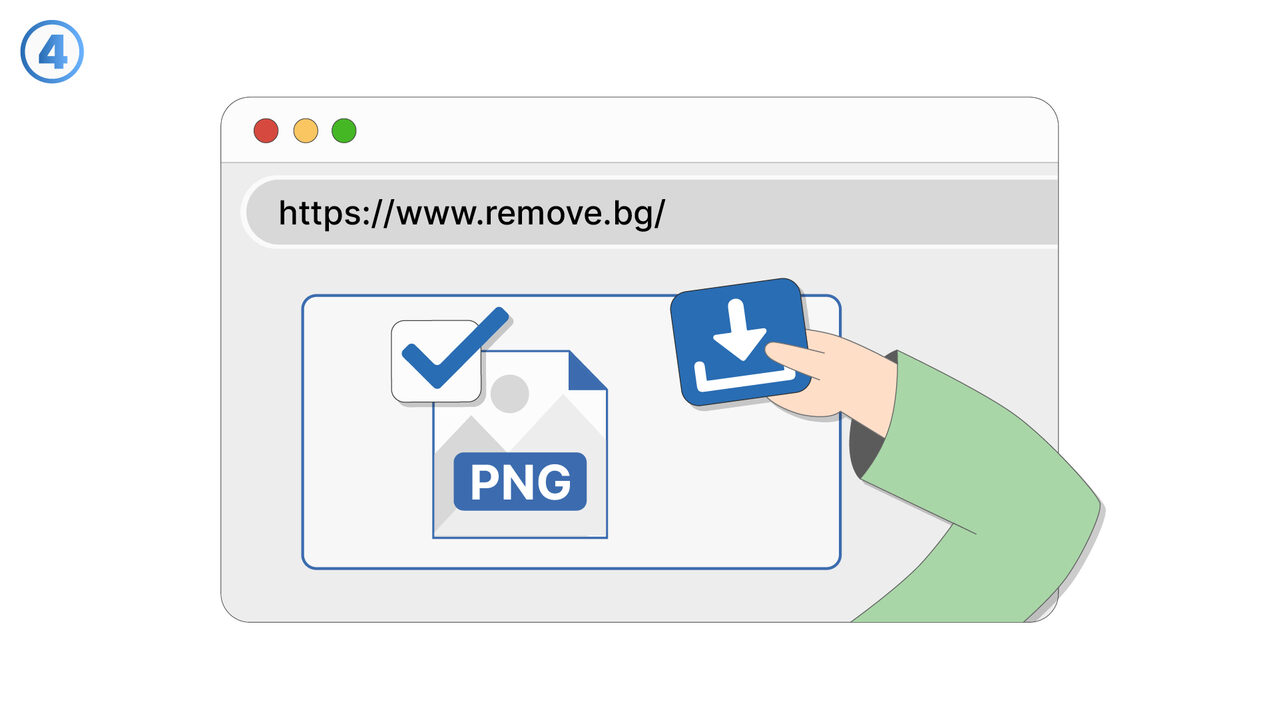Viewport: 1279px width, 720px height.
Task: Click the blue download icon
Action: pyautogui.click(x=738, y=341)
